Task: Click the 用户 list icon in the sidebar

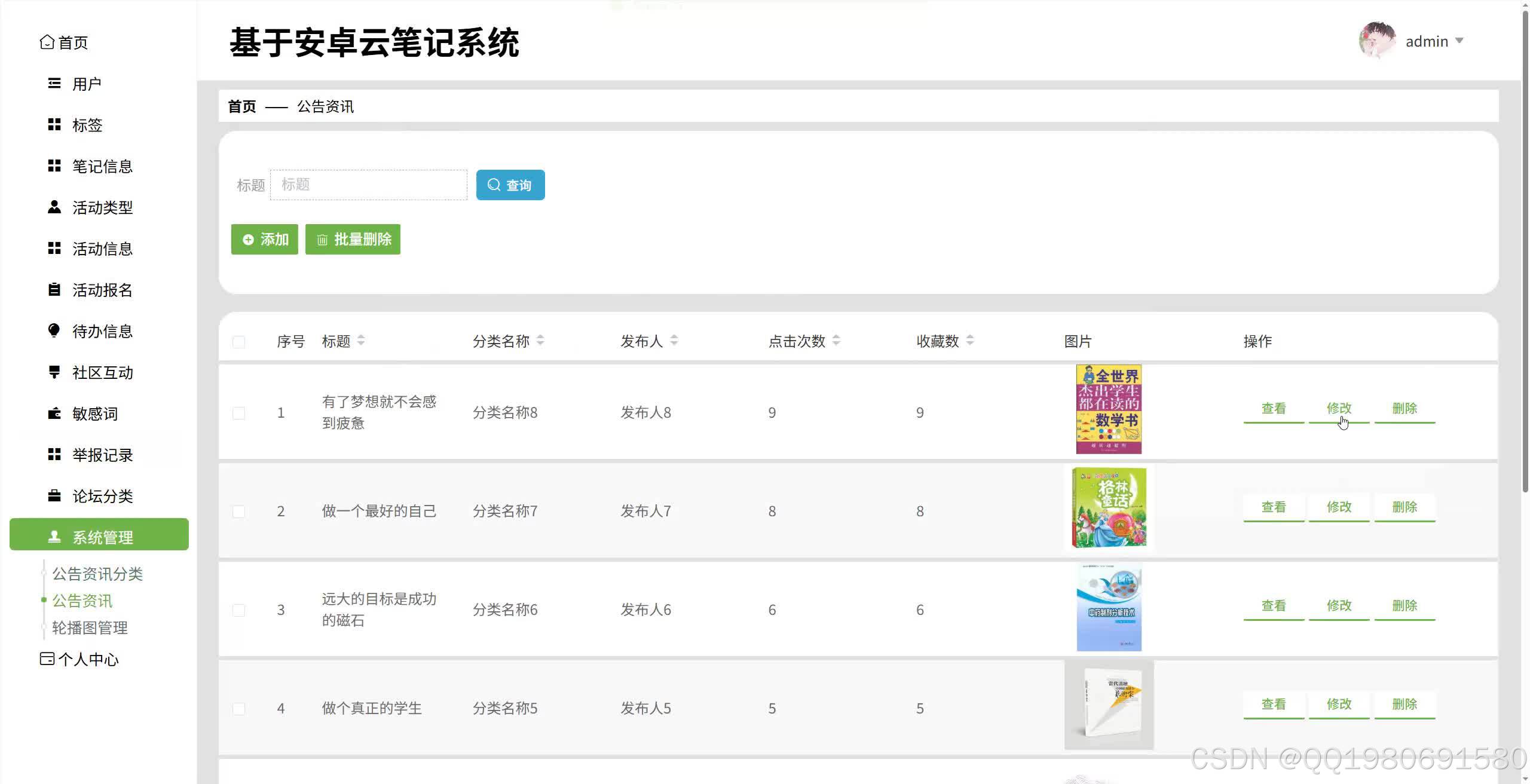Action: click(54, 83)
